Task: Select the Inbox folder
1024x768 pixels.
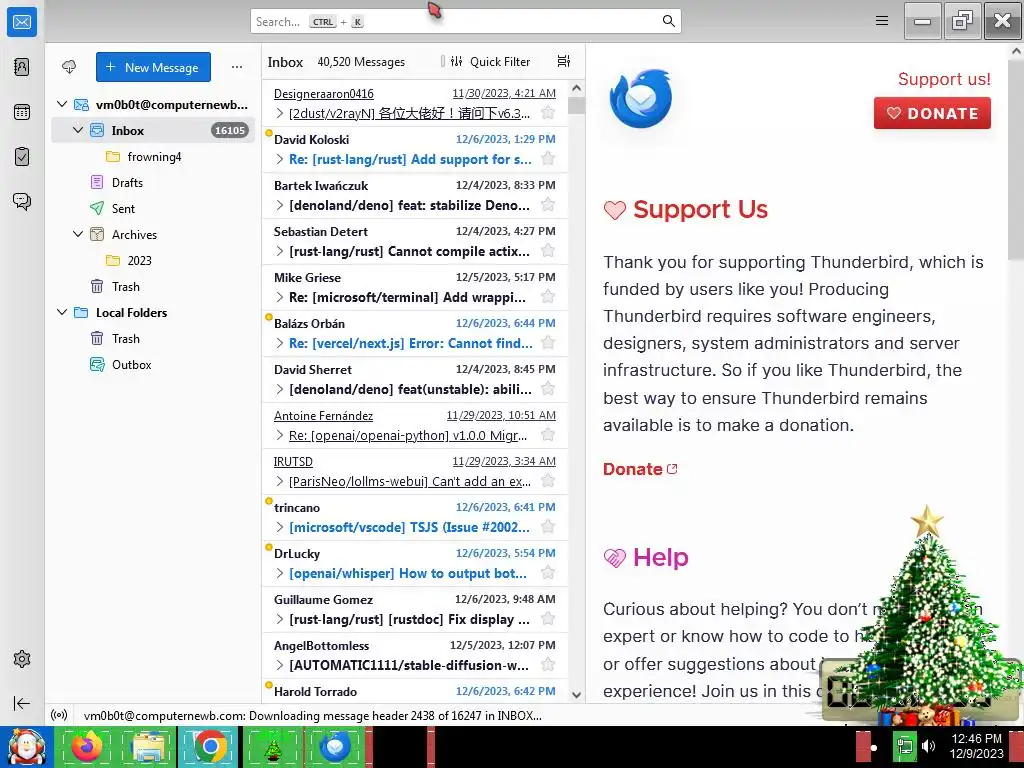Action: [x=153, y=130]
